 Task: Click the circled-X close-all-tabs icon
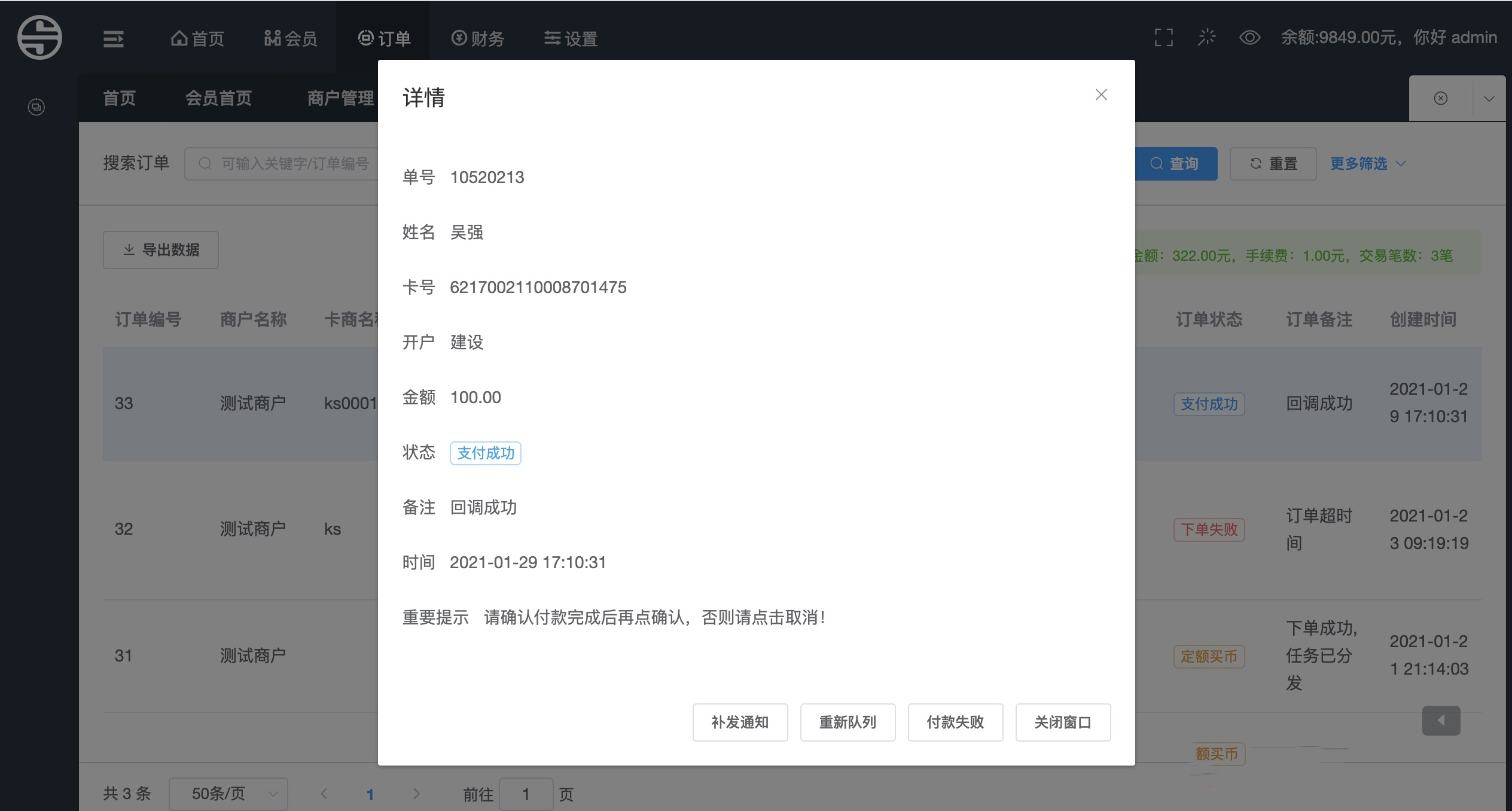[1440, 97]
